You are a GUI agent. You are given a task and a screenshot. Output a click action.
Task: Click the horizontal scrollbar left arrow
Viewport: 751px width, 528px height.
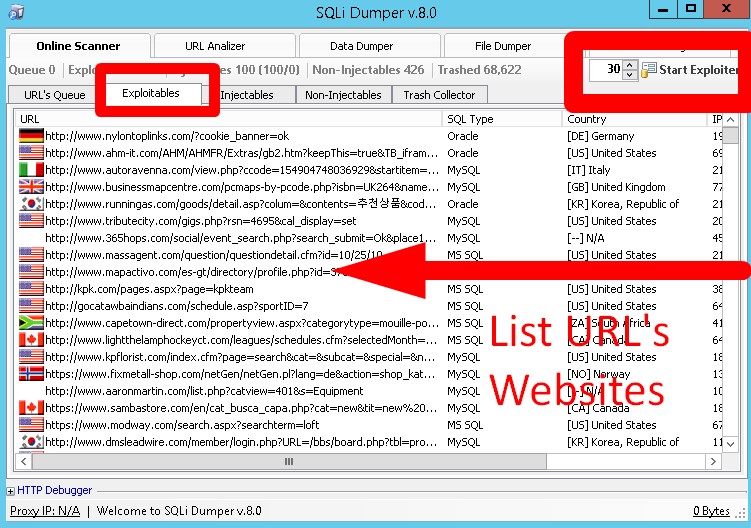pos(23,461)
